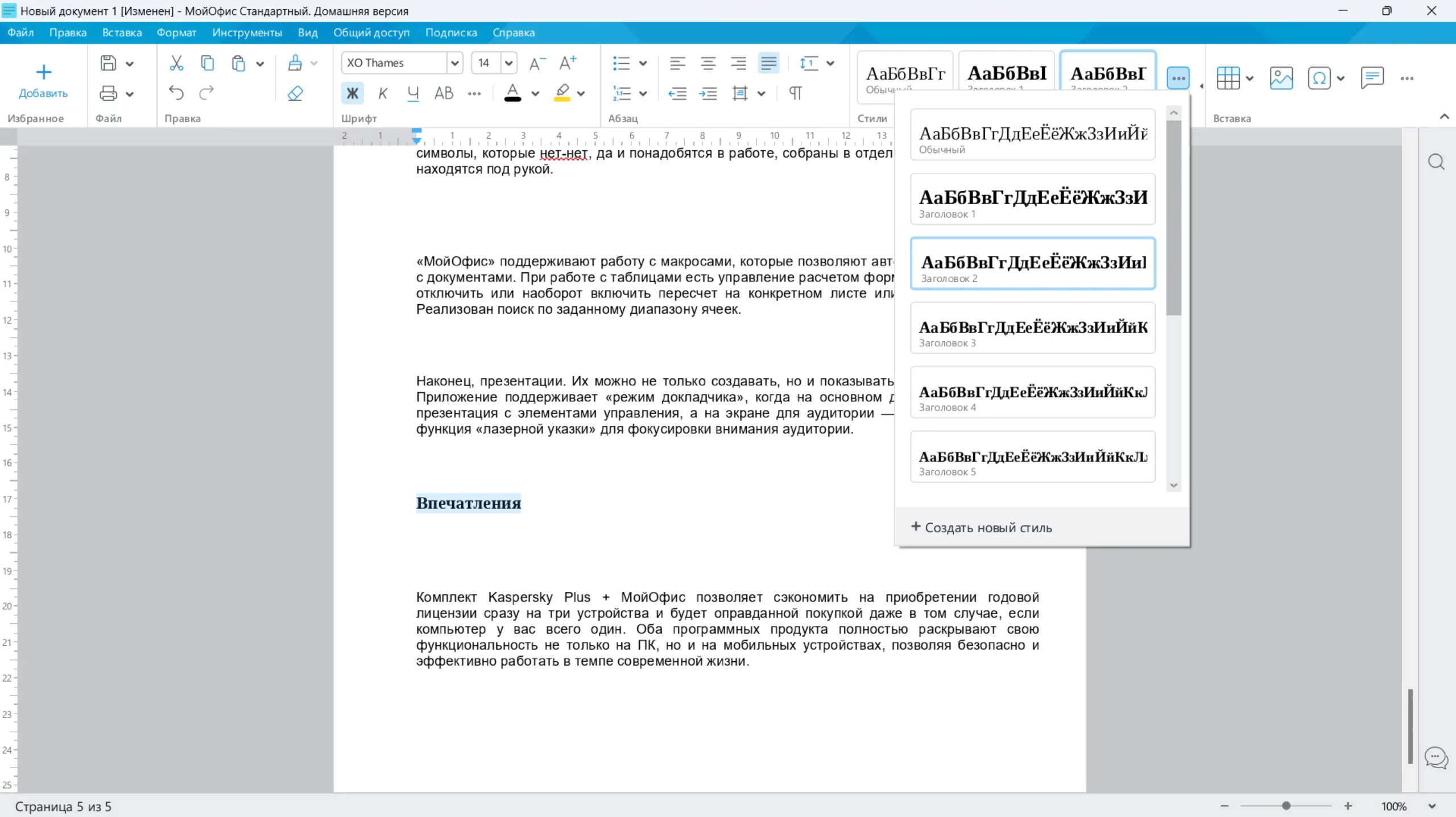1456x817 pixels.
Task: Click the Copy icon in Правка
Action: click(x=208, y=63)
